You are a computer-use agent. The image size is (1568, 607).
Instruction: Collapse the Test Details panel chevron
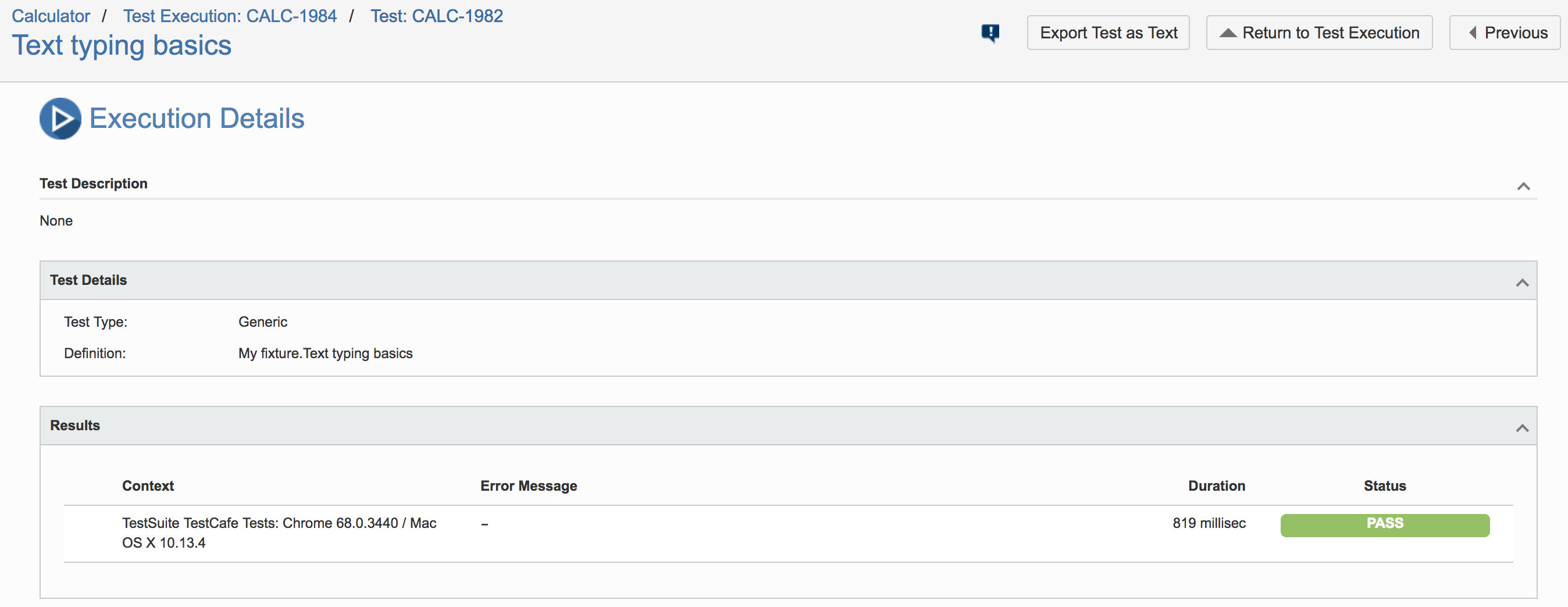(1523, 283)
